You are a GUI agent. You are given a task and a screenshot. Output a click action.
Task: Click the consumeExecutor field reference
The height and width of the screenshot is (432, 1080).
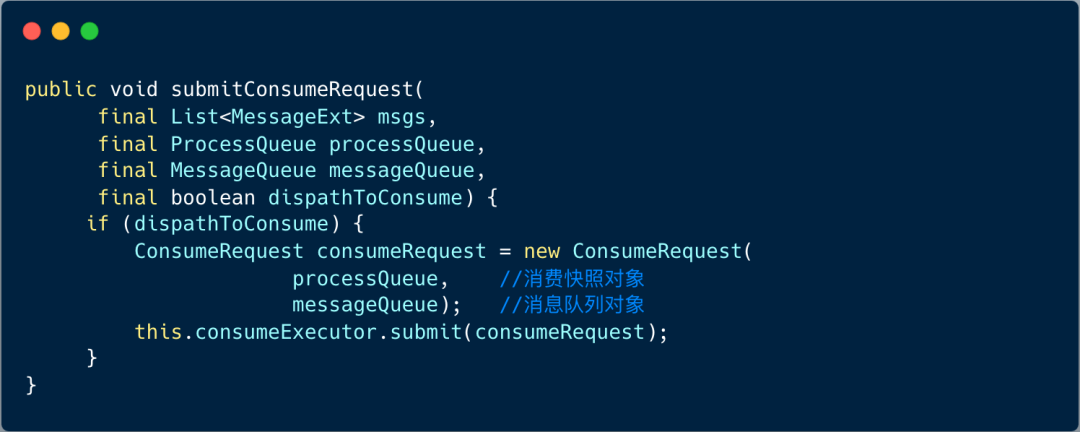tap(280, 332)
